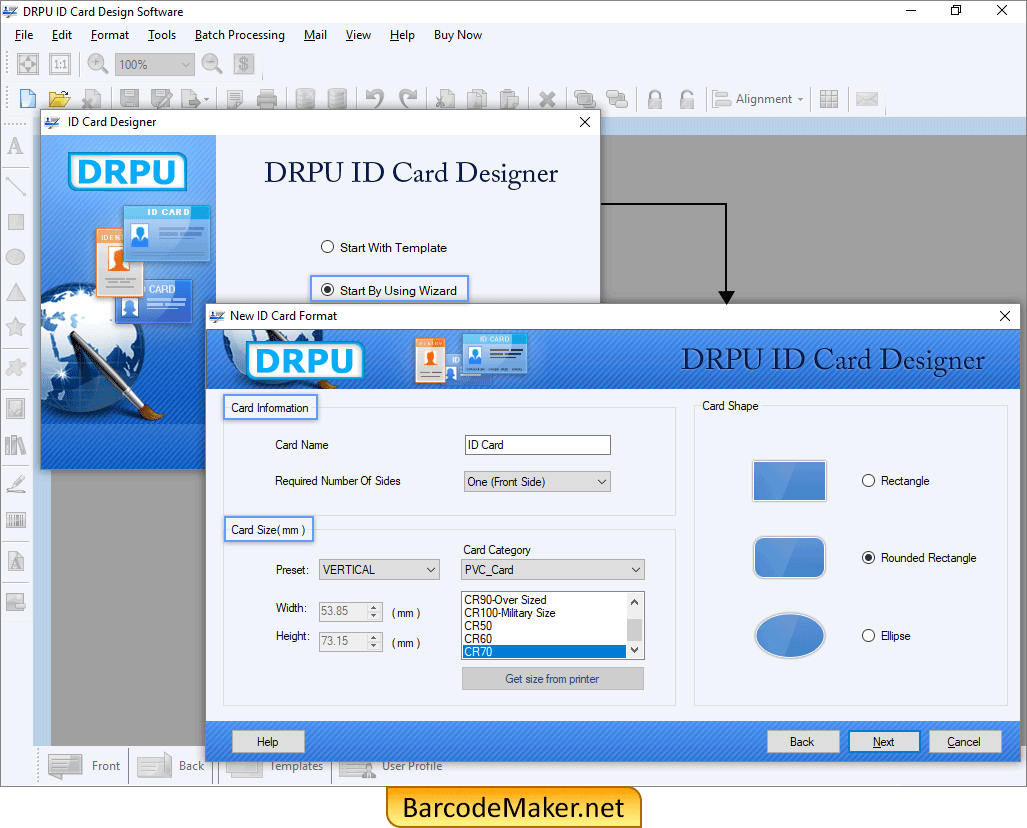Select CR60 in card size list
This screenshot has height=828, width=1027.
544,639
